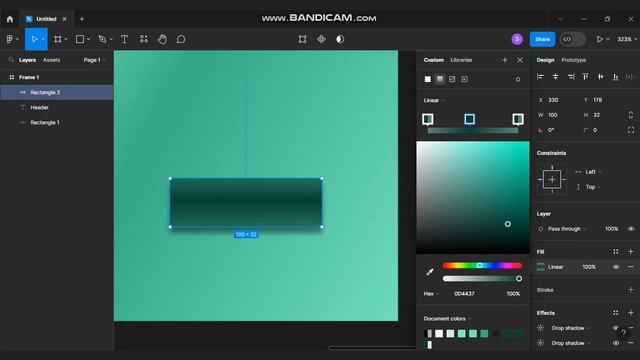Screen dimensions: 640x360
Task: Select the Frame tool
Action: tap(58, 39)
